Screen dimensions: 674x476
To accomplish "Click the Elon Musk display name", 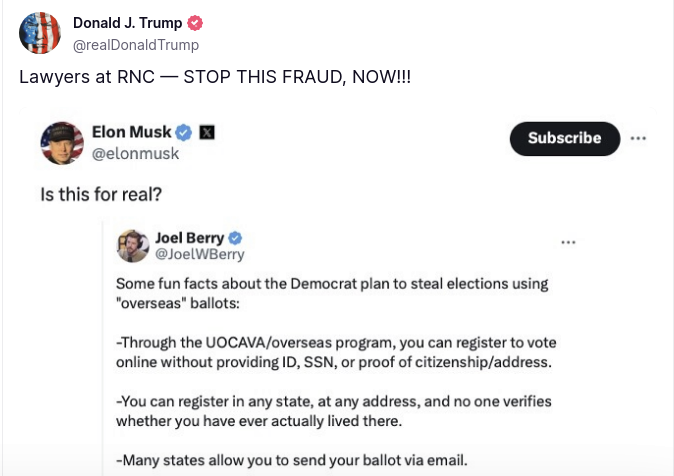I will [x=132, y=132].
